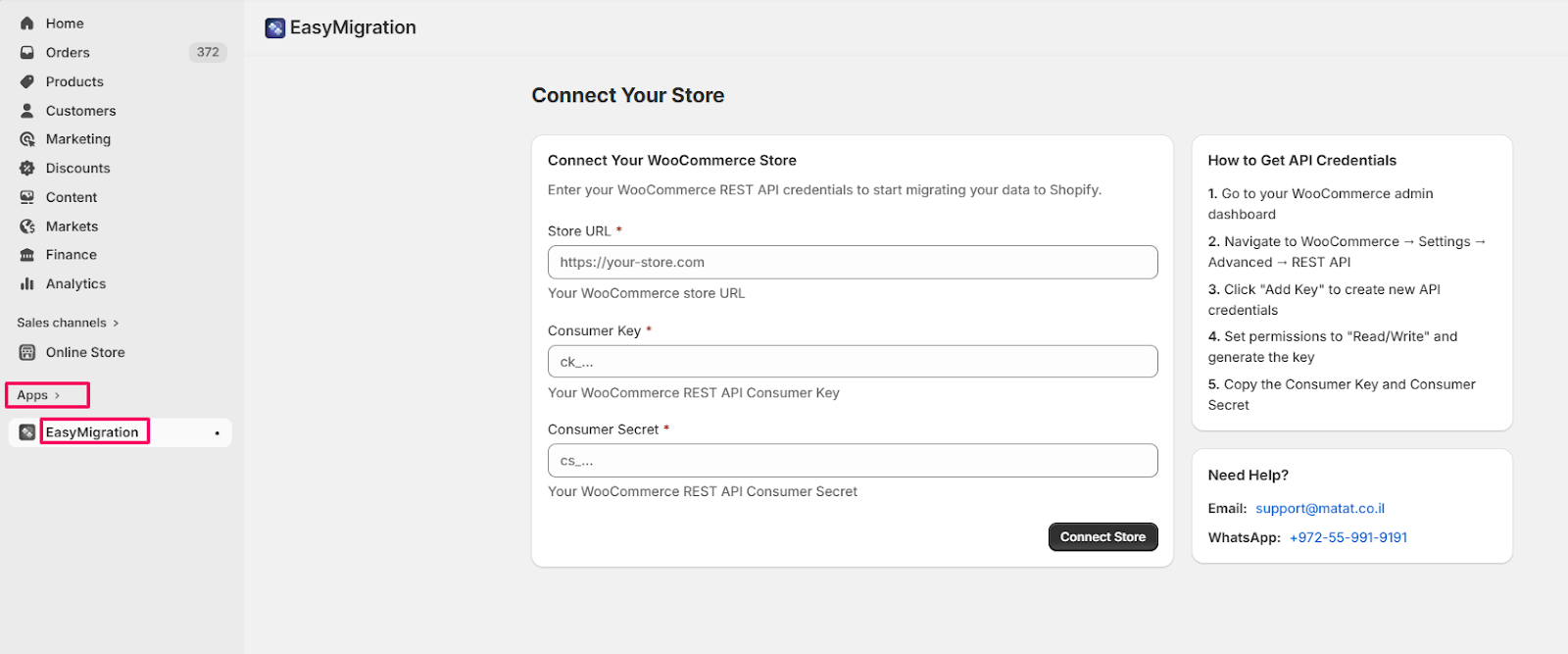1568x654 pixels.
Task: Click the Online Store storefront icon
Action: pos(27,353)
